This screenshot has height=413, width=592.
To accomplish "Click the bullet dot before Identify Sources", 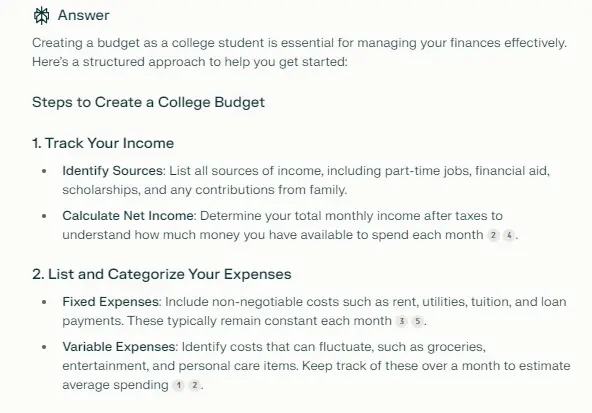I will (44, 171).
